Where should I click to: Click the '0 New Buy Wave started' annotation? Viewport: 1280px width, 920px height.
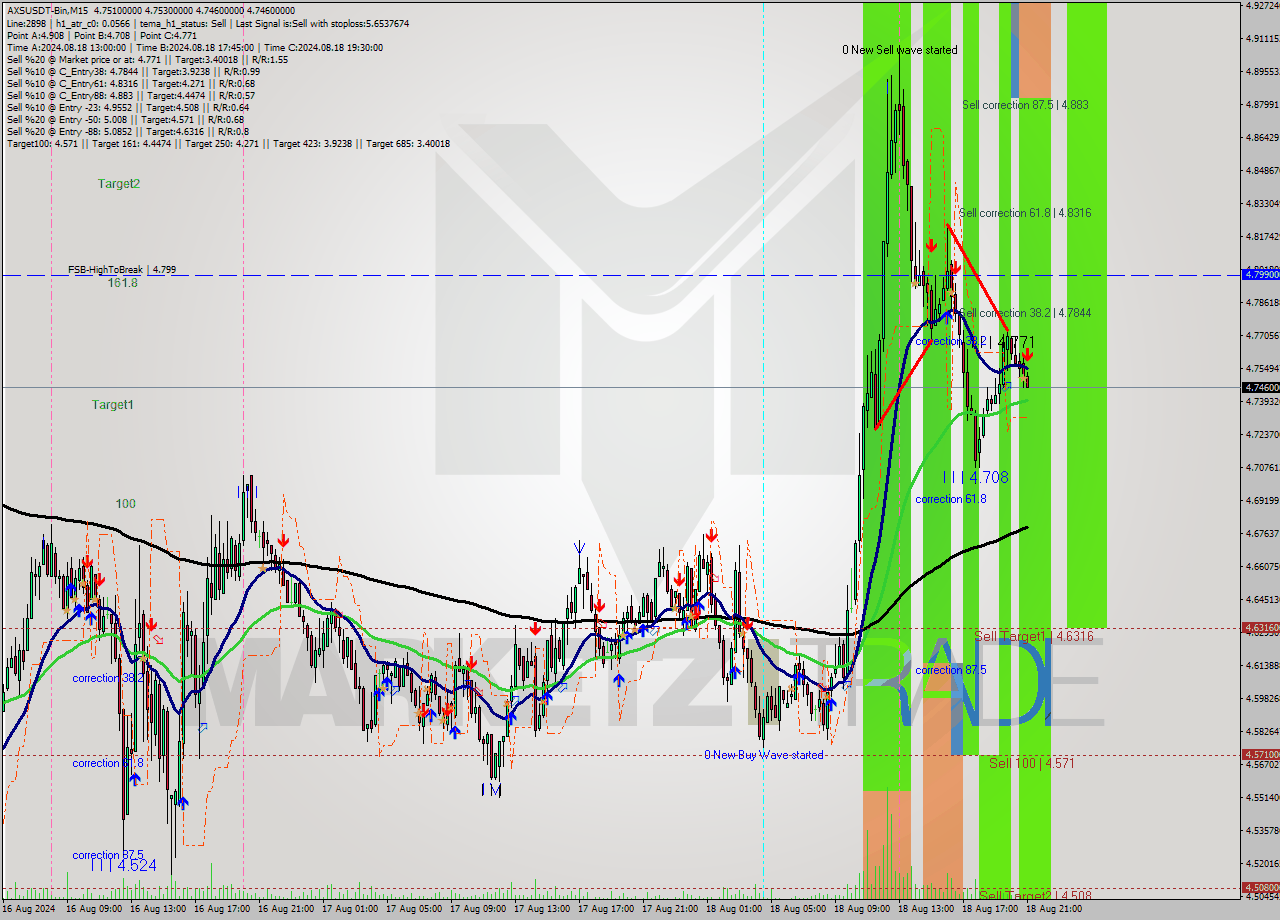(x=764, y=755)
